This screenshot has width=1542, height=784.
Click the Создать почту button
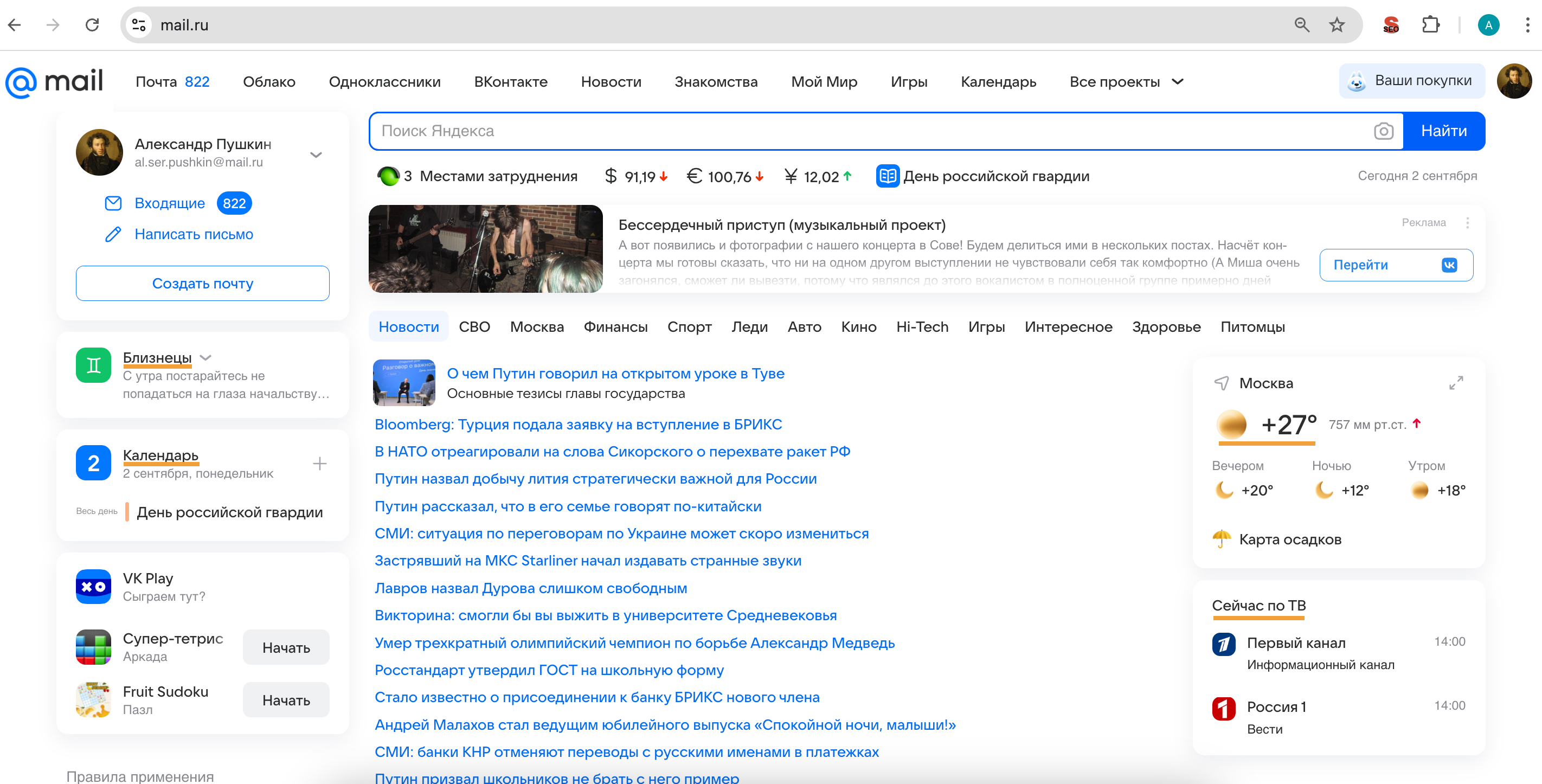pyautogui.click(x=202, y=283)
